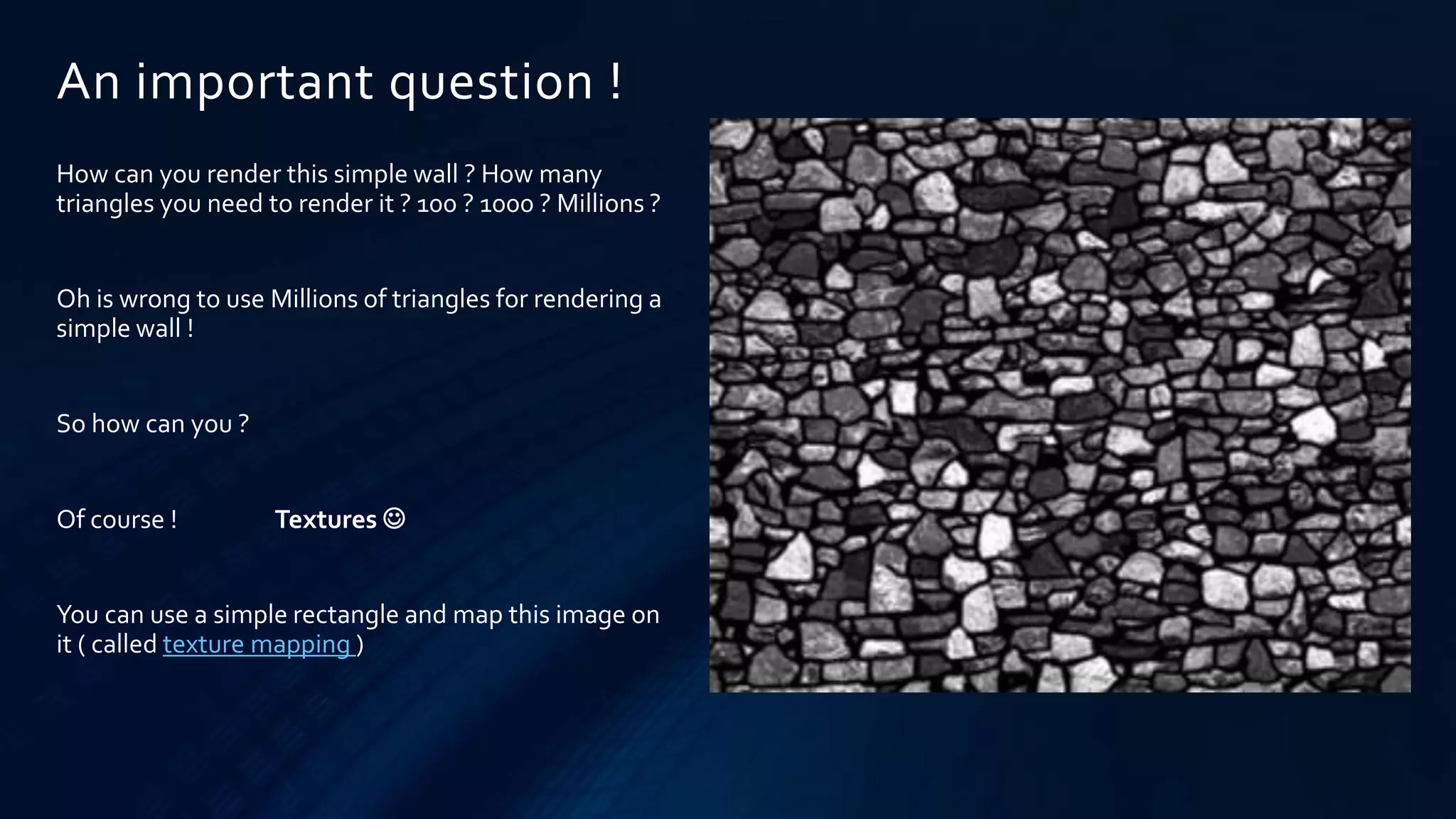Click the exclamation mark in the title
The height and width of the screenshot is (819, 1456).
tap(615, 81)
